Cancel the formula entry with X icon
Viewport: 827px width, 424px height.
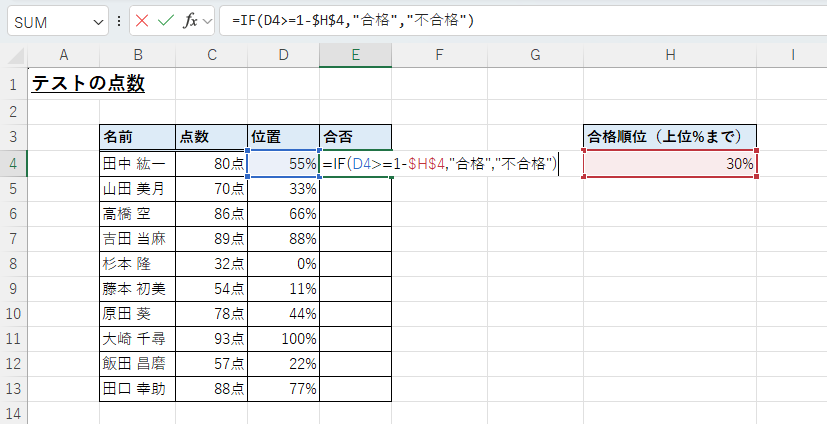[x=142, y=21]
